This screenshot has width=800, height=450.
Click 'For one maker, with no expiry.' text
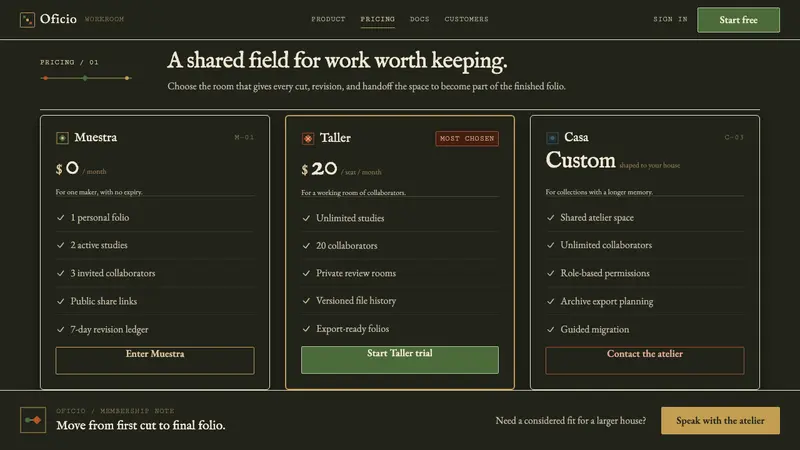(x=99, y=192)
